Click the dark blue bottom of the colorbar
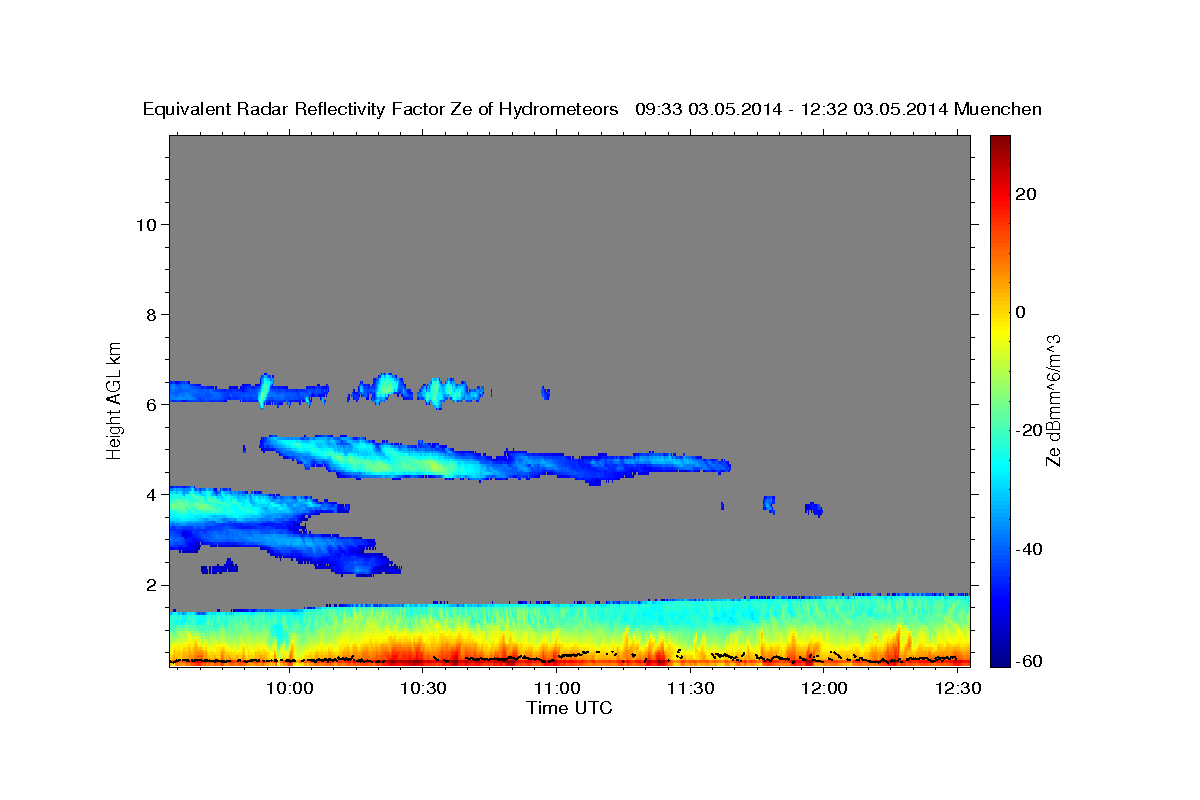This screenshot has height=800, width=1200. [1000, 655]
